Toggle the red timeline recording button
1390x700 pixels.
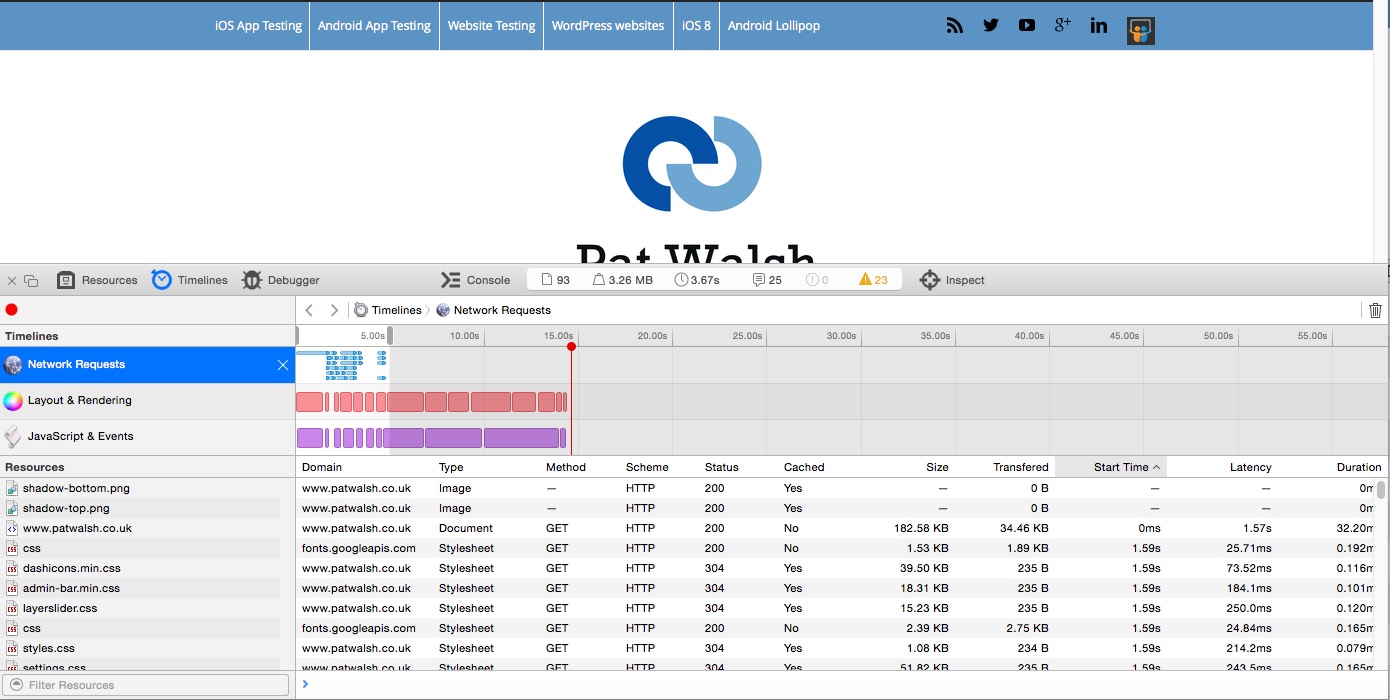coord(12,310)
